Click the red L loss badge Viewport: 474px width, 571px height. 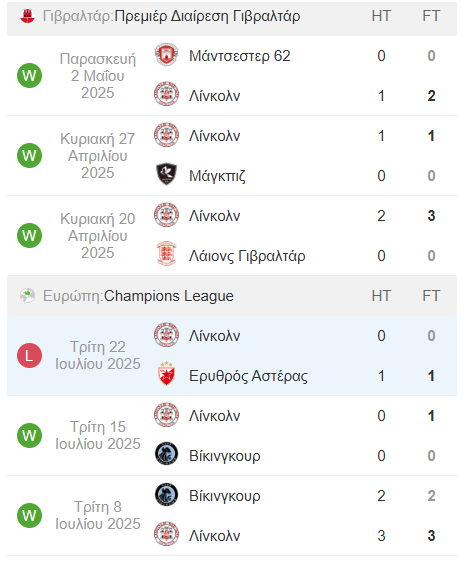(x=29, y=355)
